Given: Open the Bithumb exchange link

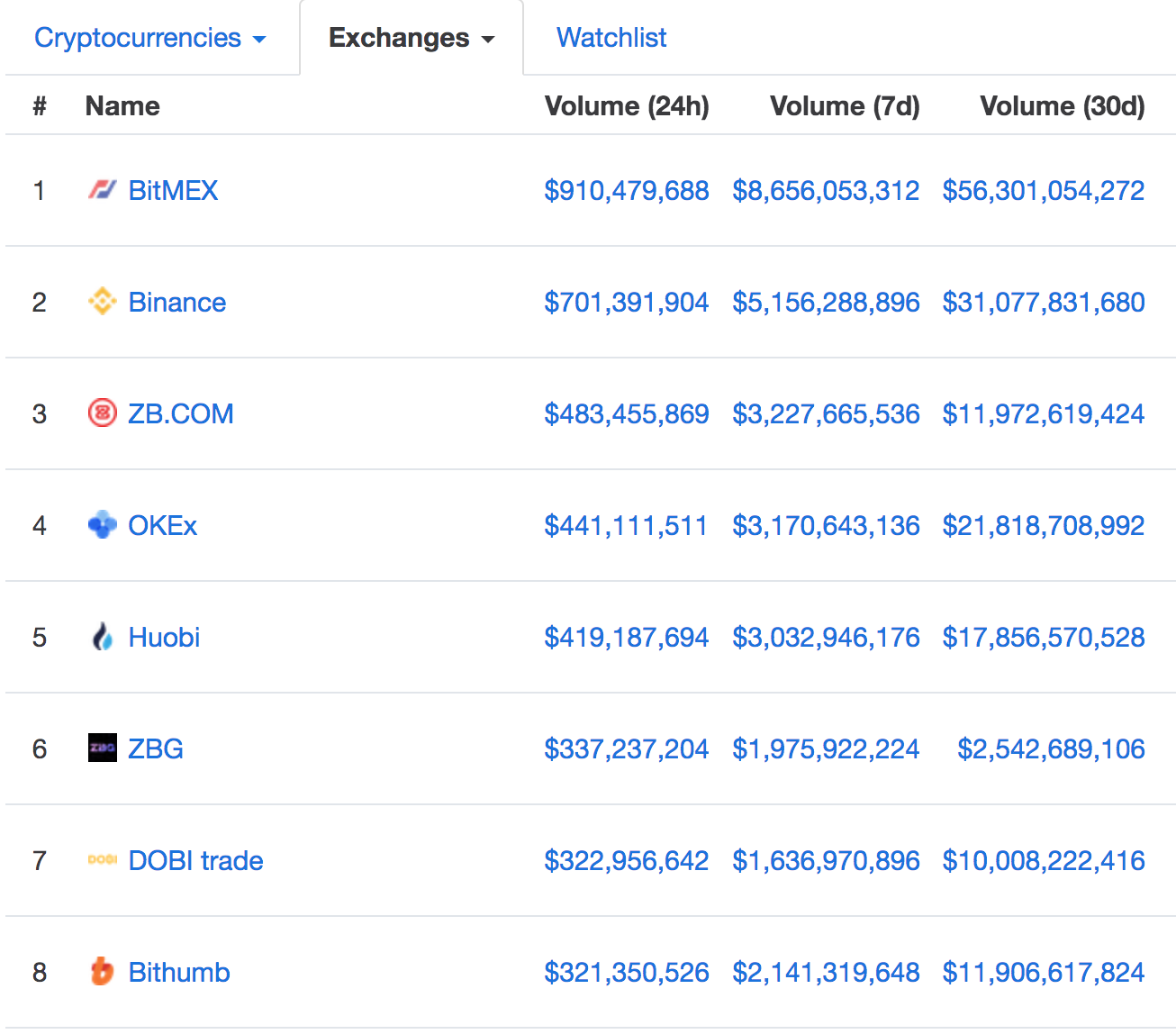Looking at the screenshot, I should click(x=179, y=972).
